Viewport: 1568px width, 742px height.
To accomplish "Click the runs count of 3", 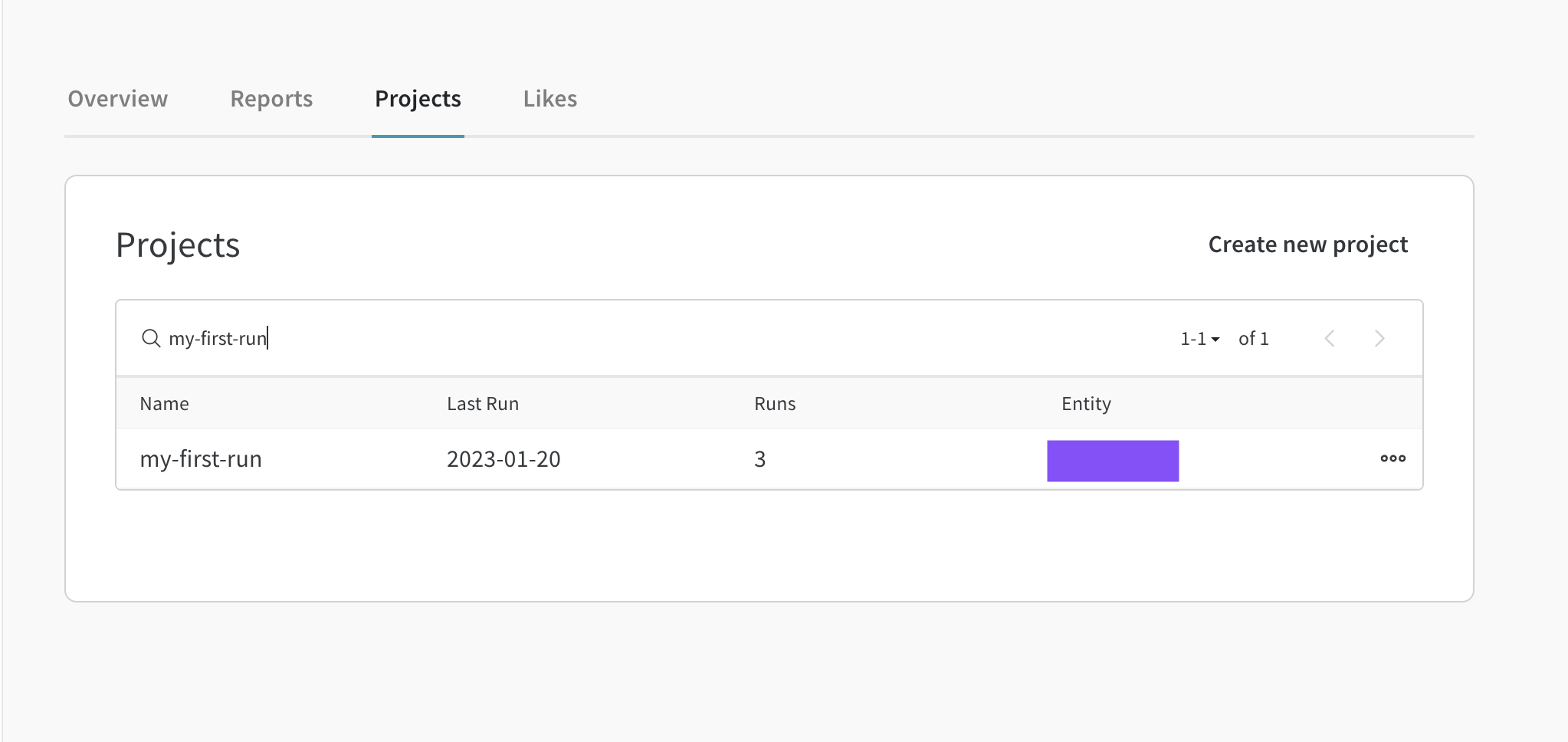I will coord(759,459).
